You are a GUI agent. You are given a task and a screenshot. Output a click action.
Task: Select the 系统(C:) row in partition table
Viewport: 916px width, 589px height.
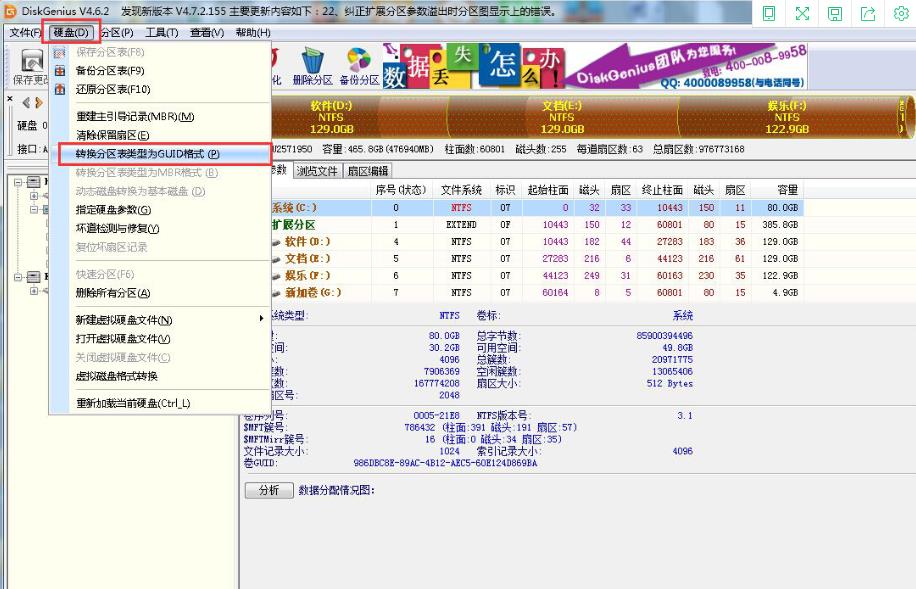click(537, 207)
